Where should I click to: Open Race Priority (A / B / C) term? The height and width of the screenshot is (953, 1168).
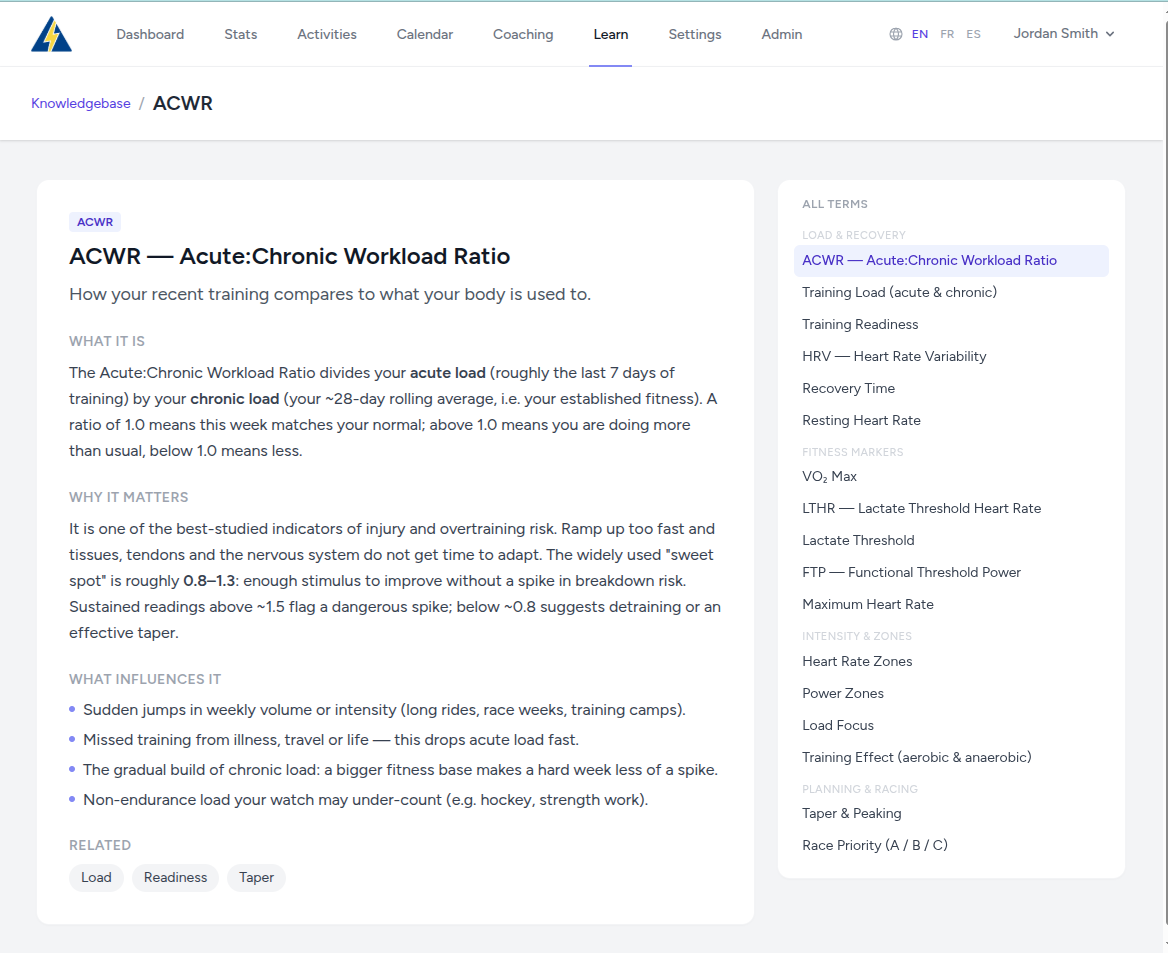click(951, 846)
